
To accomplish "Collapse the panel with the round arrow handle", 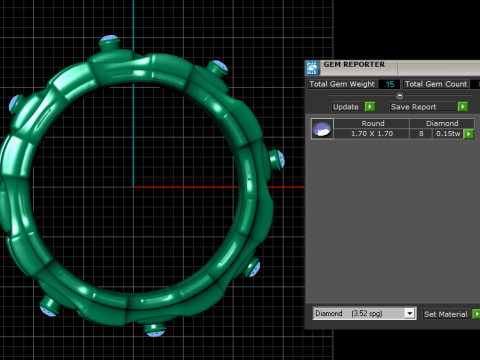I will click(400, 96).
